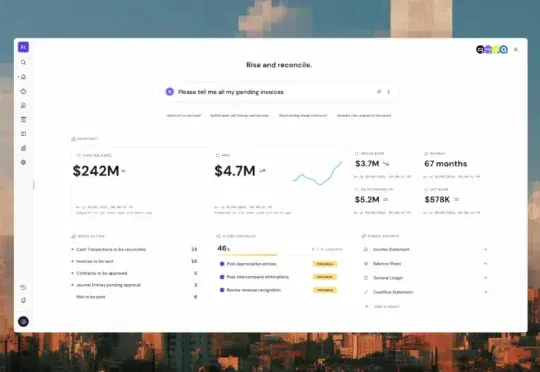Screen dimensions: 540x372
Task: Click the drag handle next to Runway label
Action: (x=426, y=154)
